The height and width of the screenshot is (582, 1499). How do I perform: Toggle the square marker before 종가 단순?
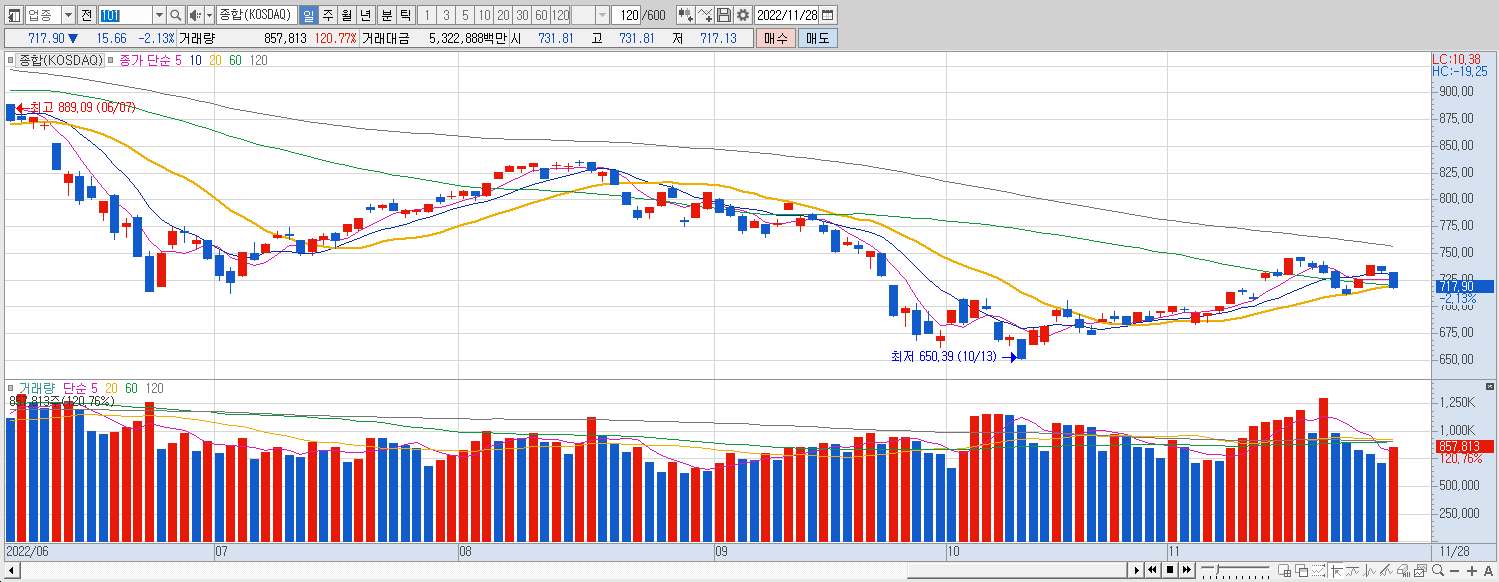[111, 60]
